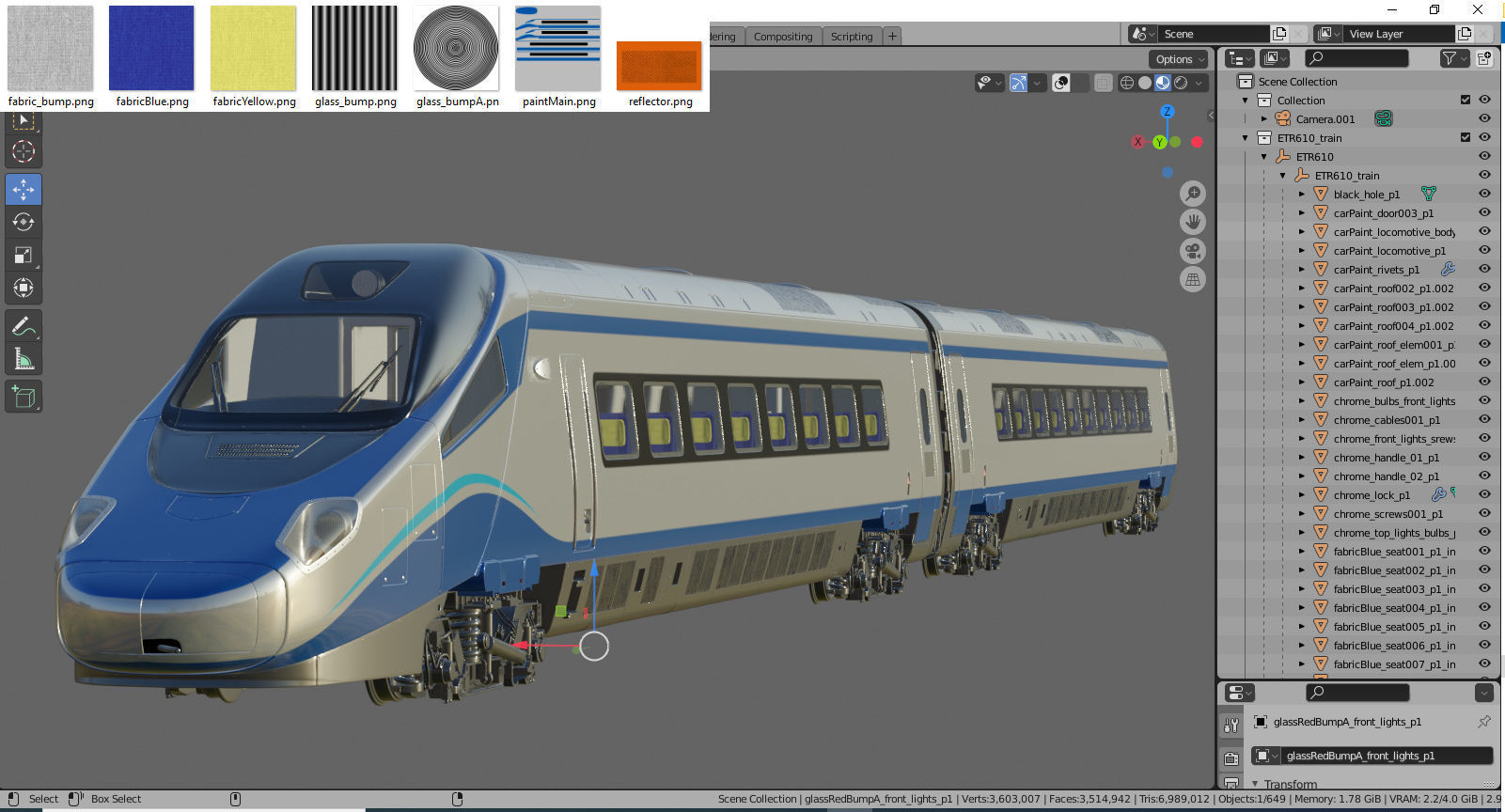Screen dimensions: 1505x812
Task: Toggle X-ray display icon
Action: pyautogui.click(x=1103, y=83)
